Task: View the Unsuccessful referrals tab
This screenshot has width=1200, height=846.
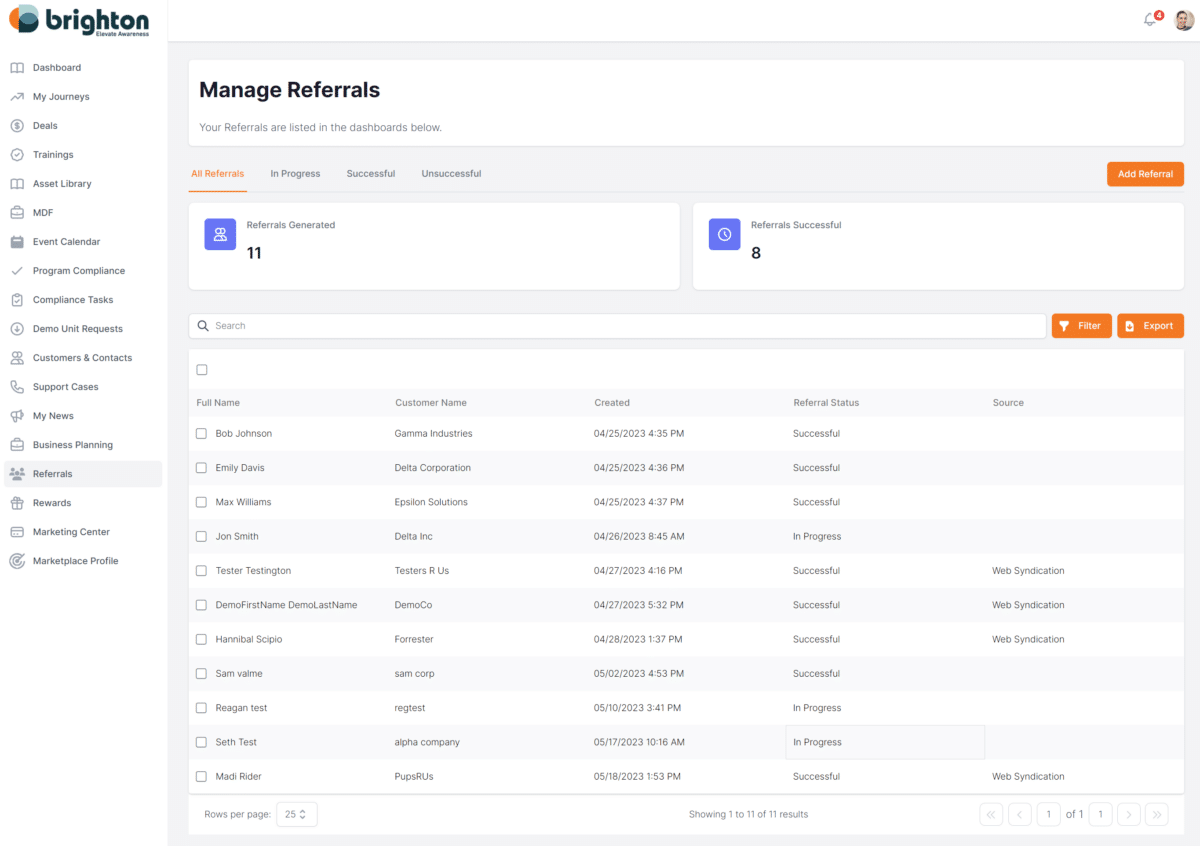Action: pos(450,173)
